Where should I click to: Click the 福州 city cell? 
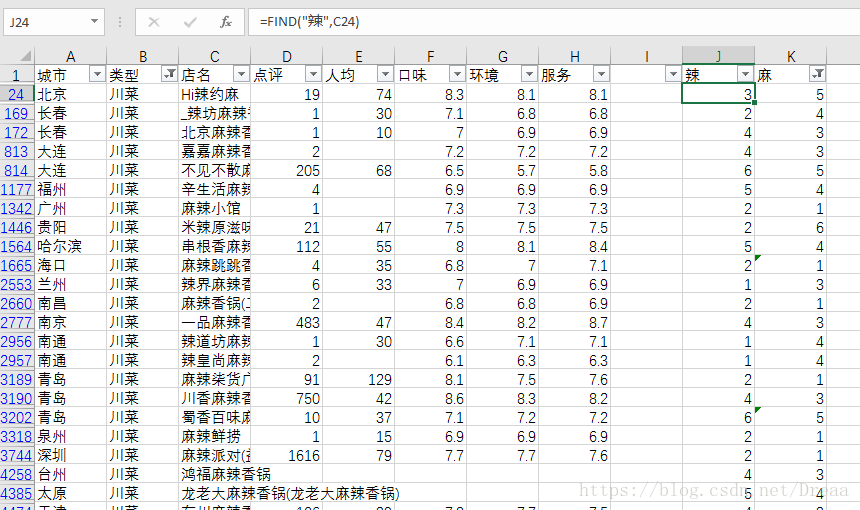(71, 189)
